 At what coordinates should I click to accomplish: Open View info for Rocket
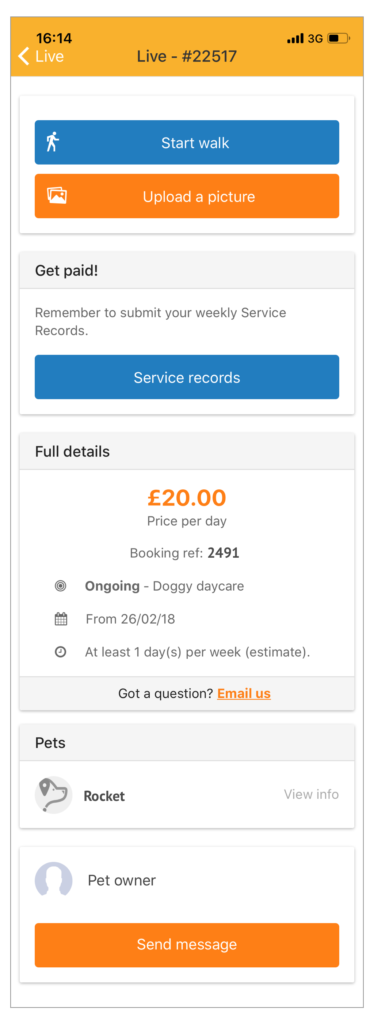[311, 795]
